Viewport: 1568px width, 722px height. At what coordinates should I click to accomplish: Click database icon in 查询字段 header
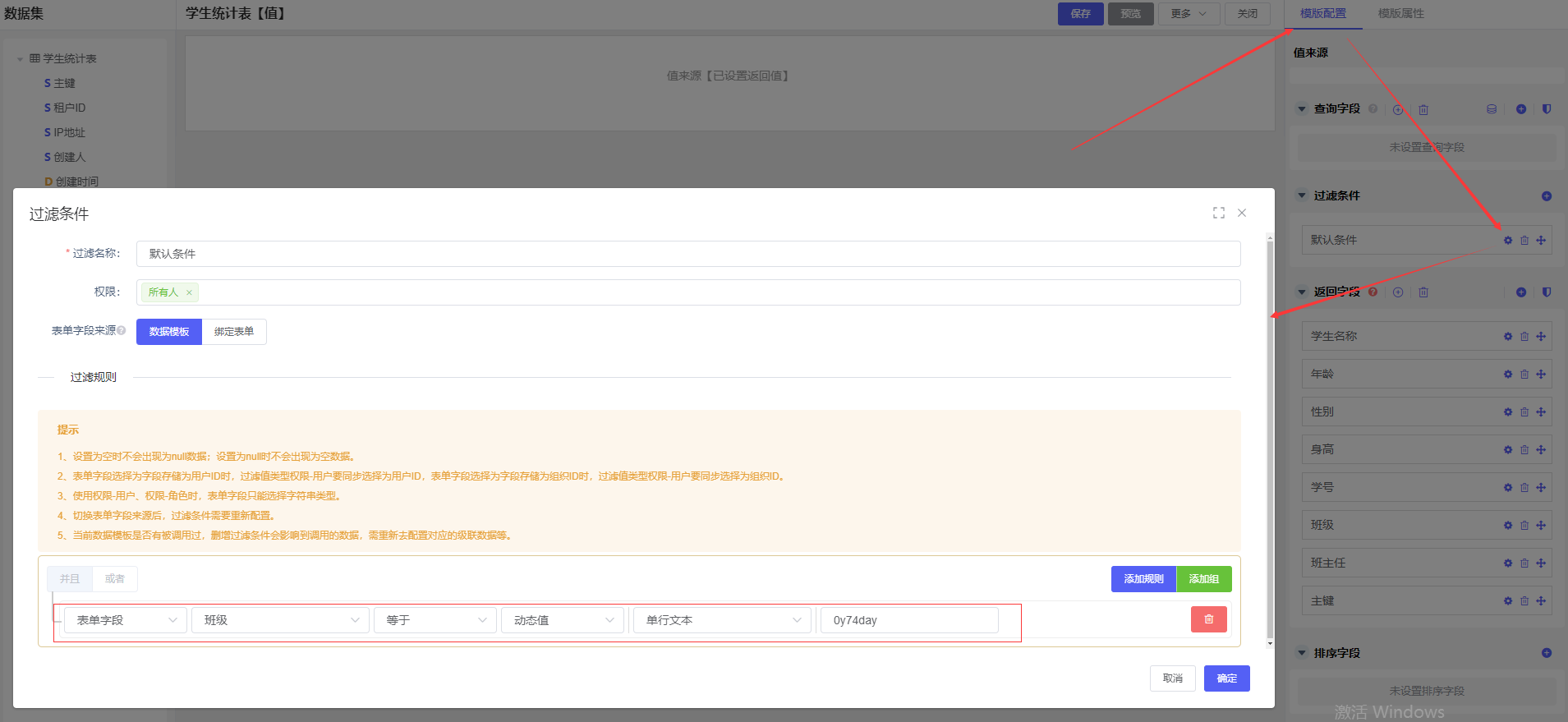click(x=1491, y=109)
